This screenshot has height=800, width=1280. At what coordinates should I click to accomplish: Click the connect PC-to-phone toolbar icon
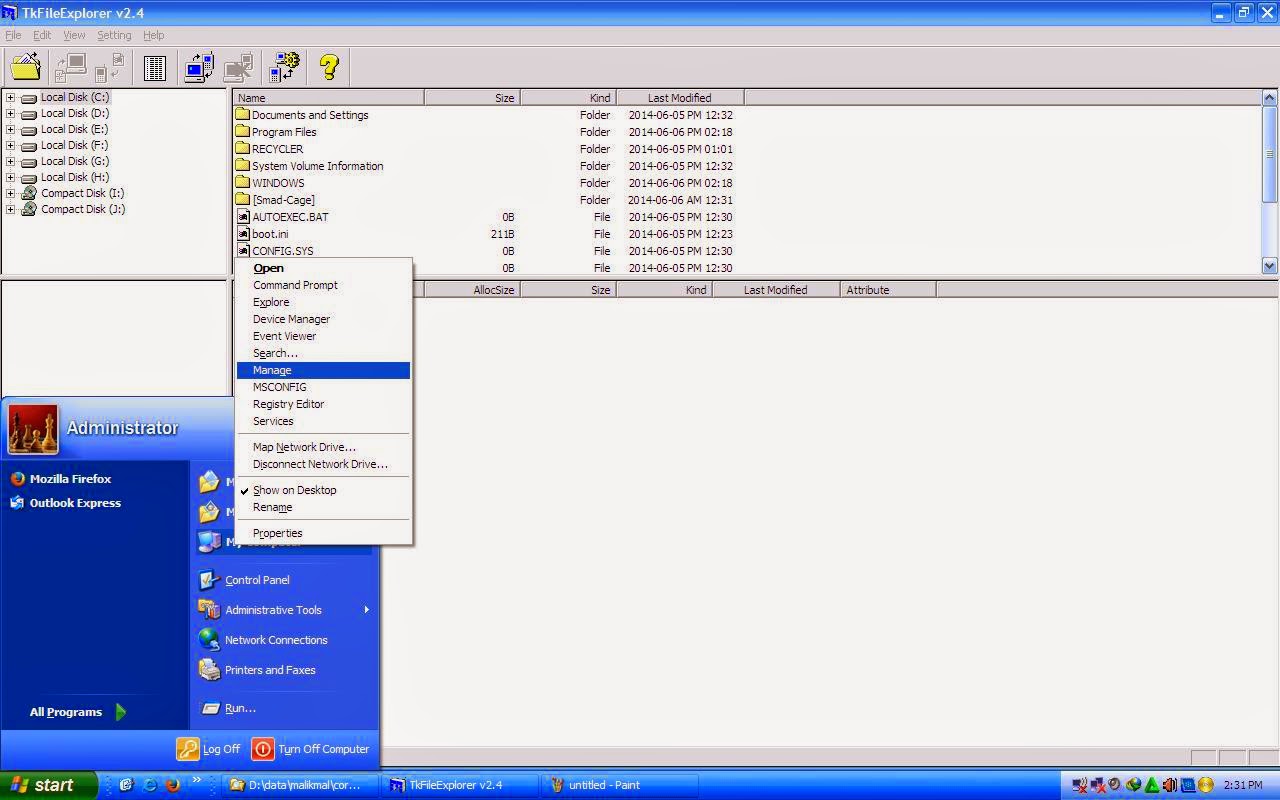[199, 67]
